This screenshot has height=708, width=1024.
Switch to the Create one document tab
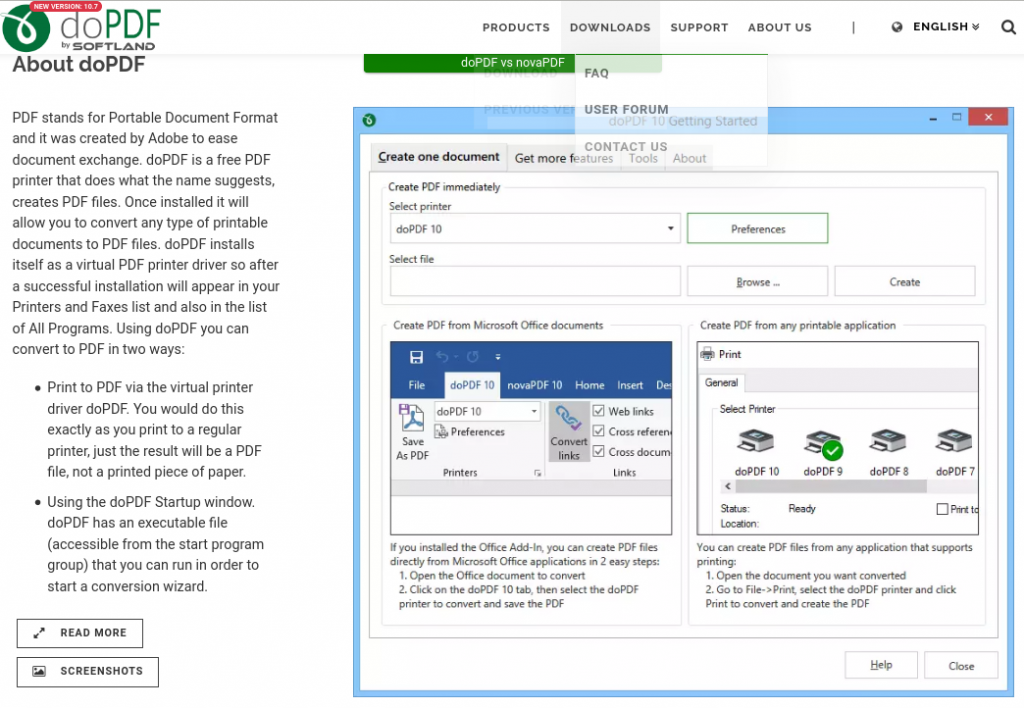(438, 157)
